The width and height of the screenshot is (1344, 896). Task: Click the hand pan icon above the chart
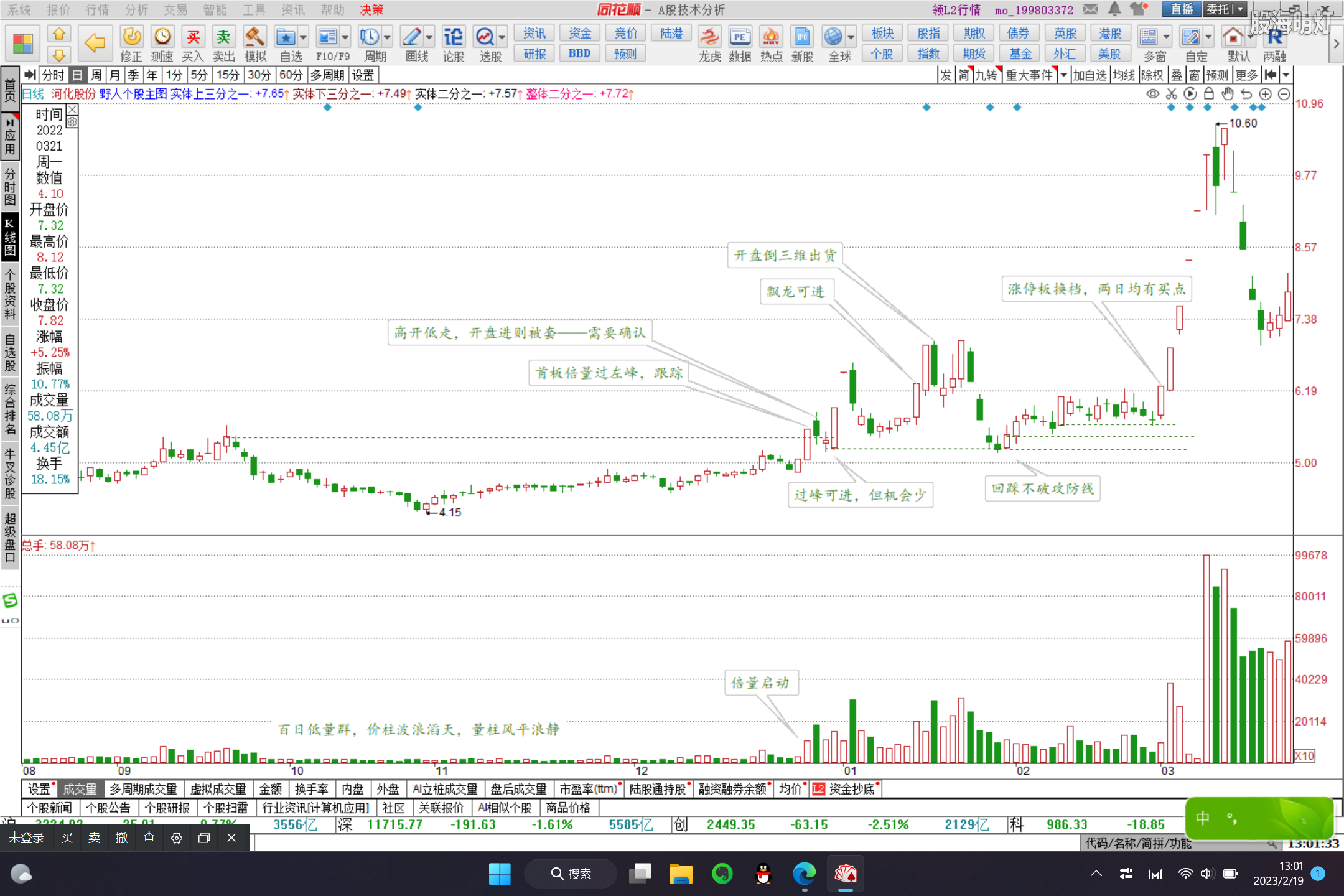click(x=1228, y=94)
